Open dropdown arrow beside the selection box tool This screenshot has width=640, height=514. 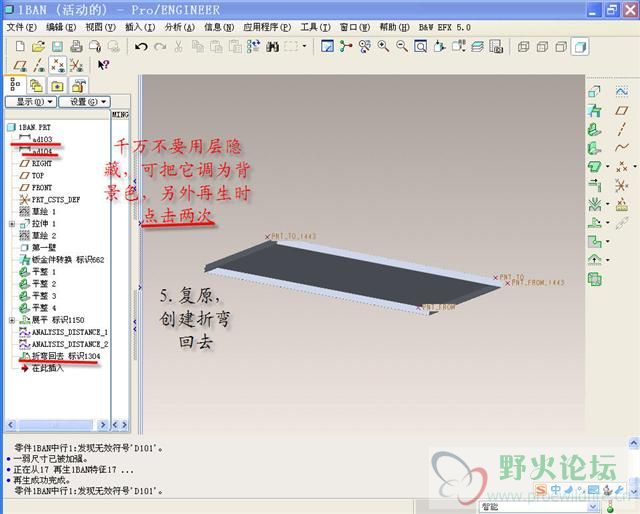coord(304,46)
